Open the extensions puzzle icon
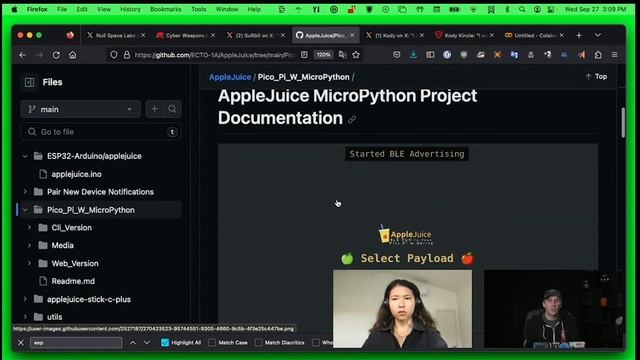 pos(598,55)
